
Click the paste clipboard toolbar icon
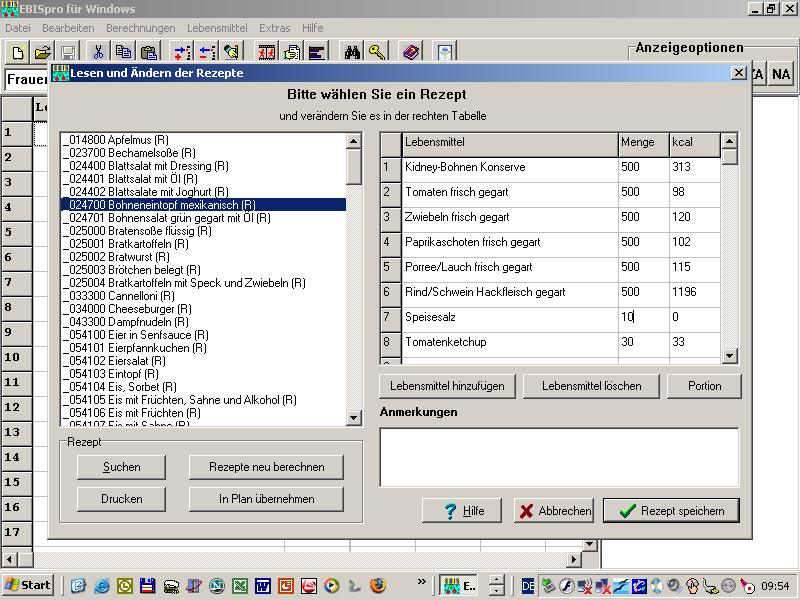click(148, 52)
